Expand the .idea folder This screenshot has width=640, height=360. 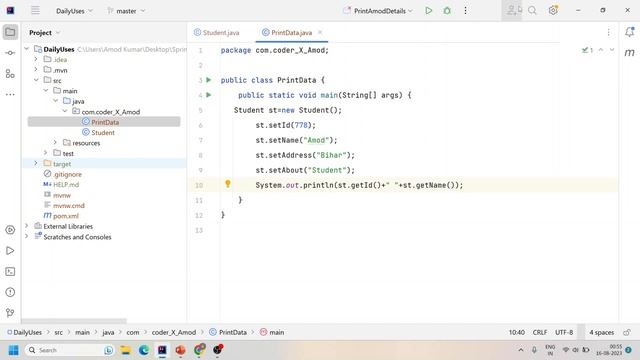36,60
